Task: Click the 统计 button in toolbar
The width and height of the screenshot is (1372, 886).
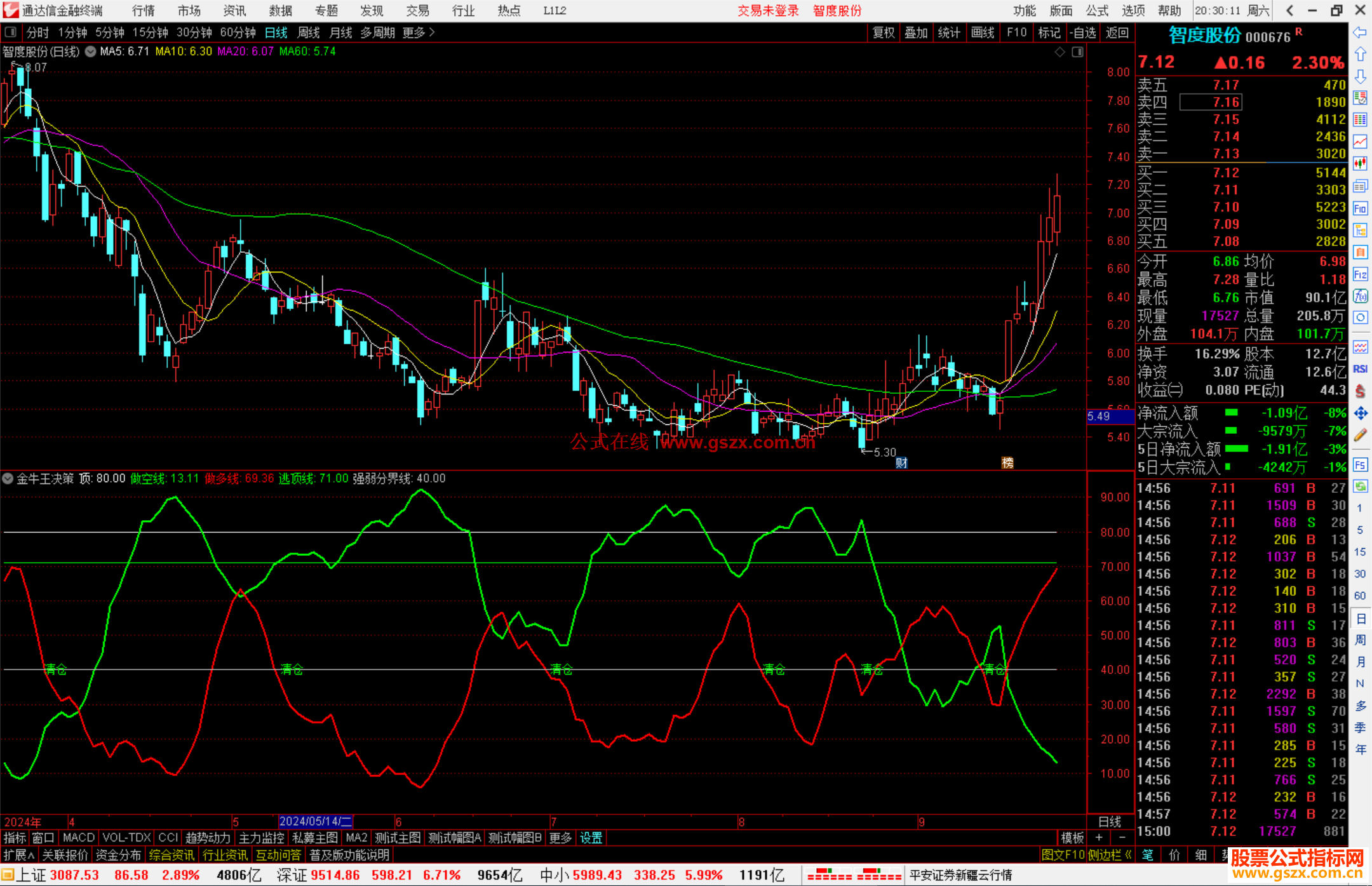Action: tap(949, 32)
